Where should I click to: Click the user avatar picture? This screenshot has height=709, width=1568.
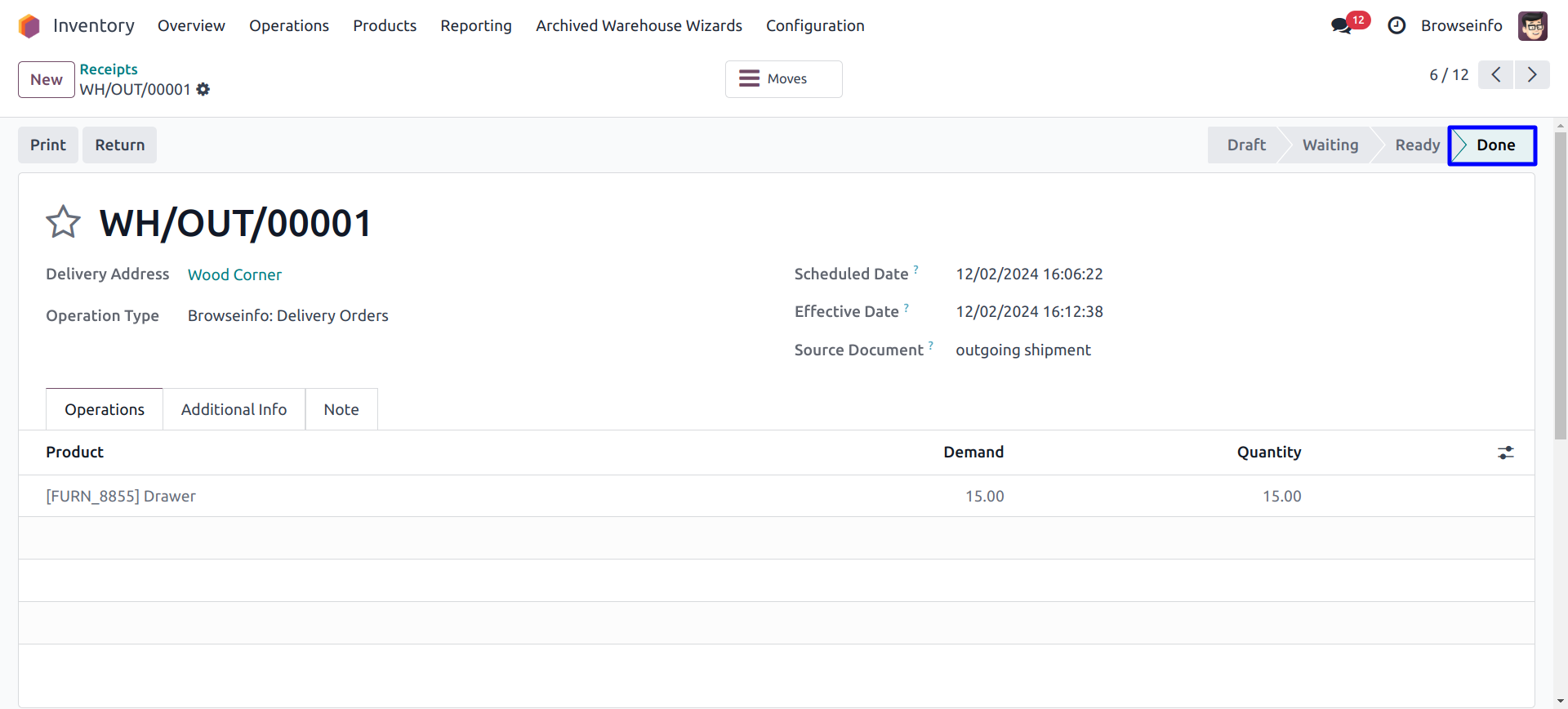[x=1532, y=26]
